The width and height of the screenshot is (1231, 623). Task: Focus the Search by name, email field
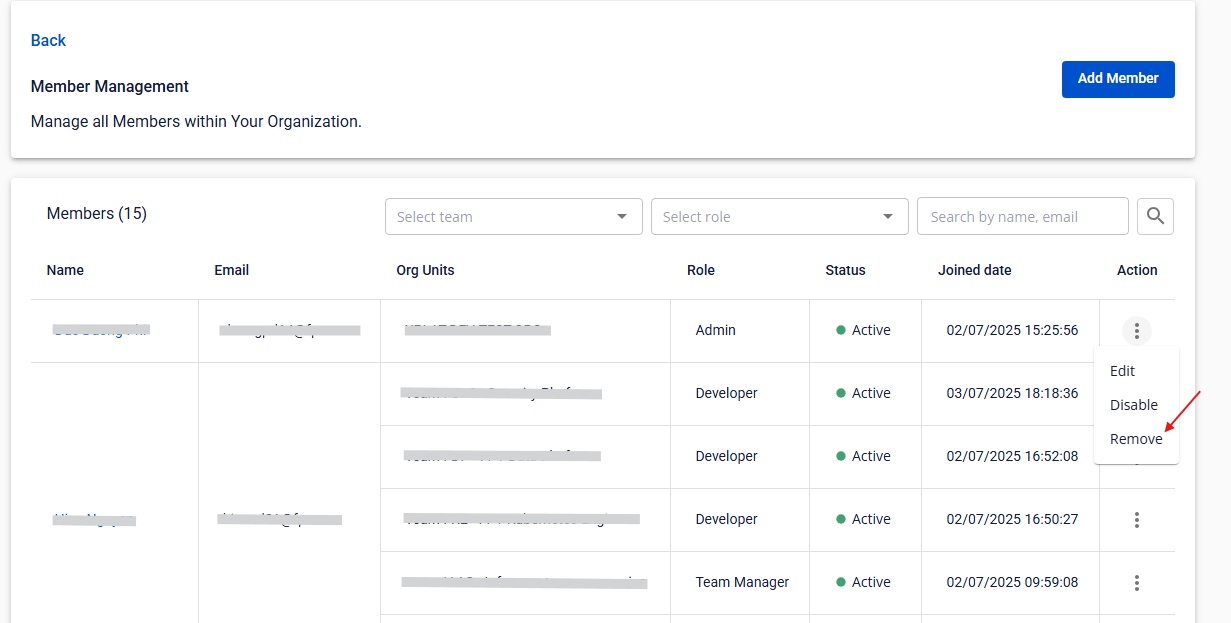click(1021, 217)
